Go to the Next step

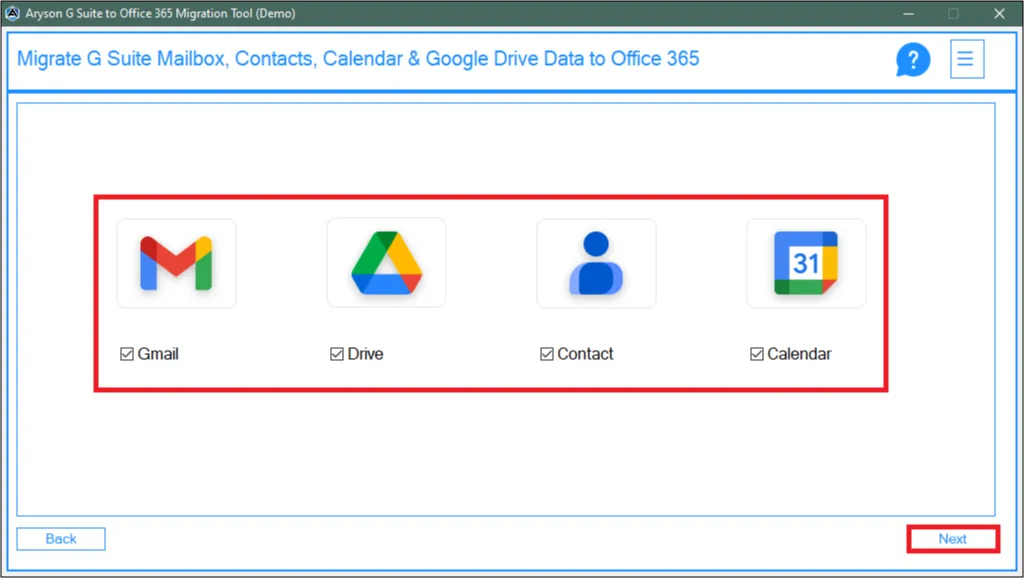coord(953,539)
